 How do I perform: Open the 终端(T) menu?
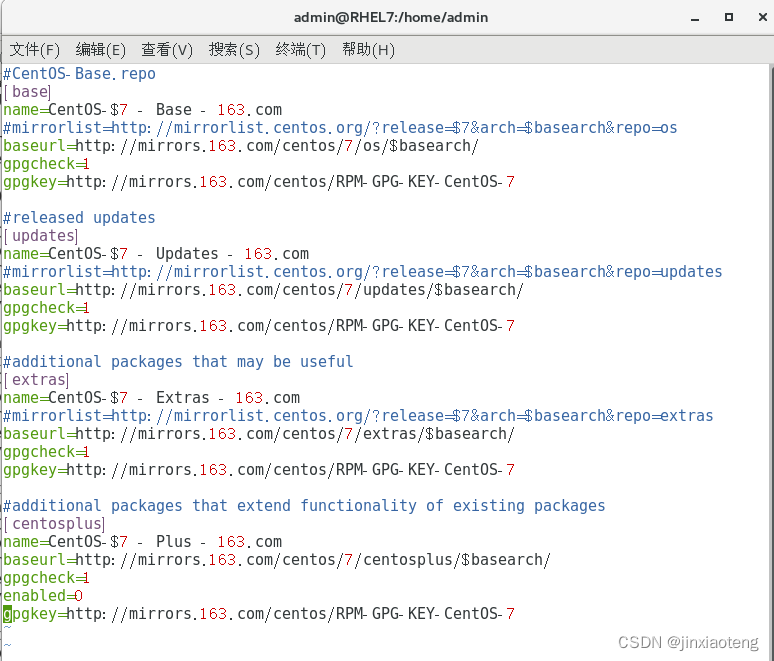pyautogui.click(x=301, y=50)
